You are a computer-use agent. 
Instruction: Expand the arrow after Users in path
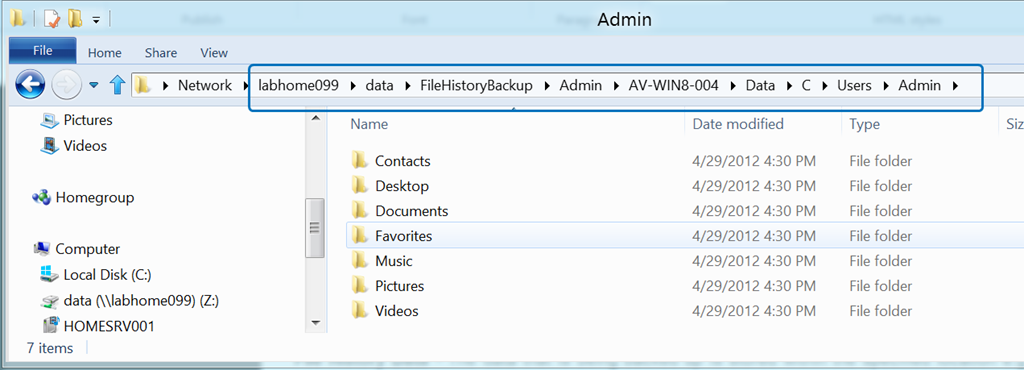click(x=886, y=85)
